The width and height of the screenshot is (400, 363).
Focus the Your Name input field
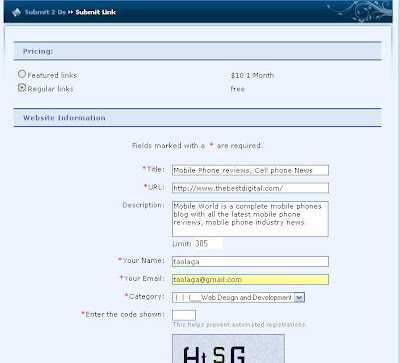point(250,261)
